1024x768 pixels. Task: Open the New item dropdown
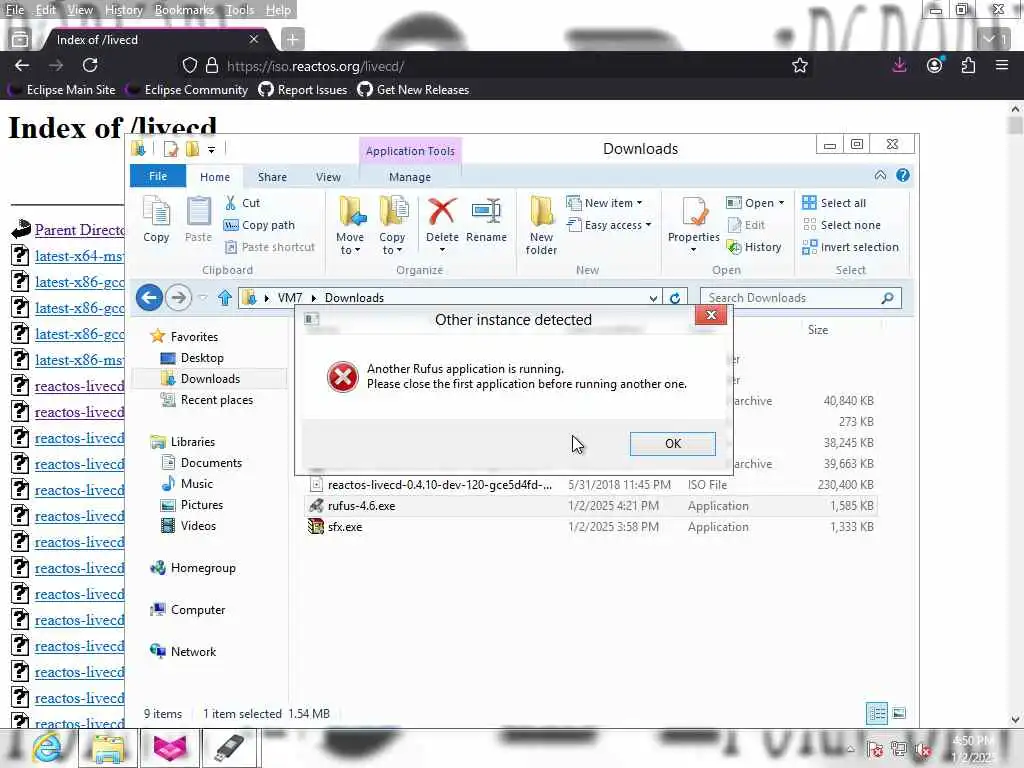point(604,203)
